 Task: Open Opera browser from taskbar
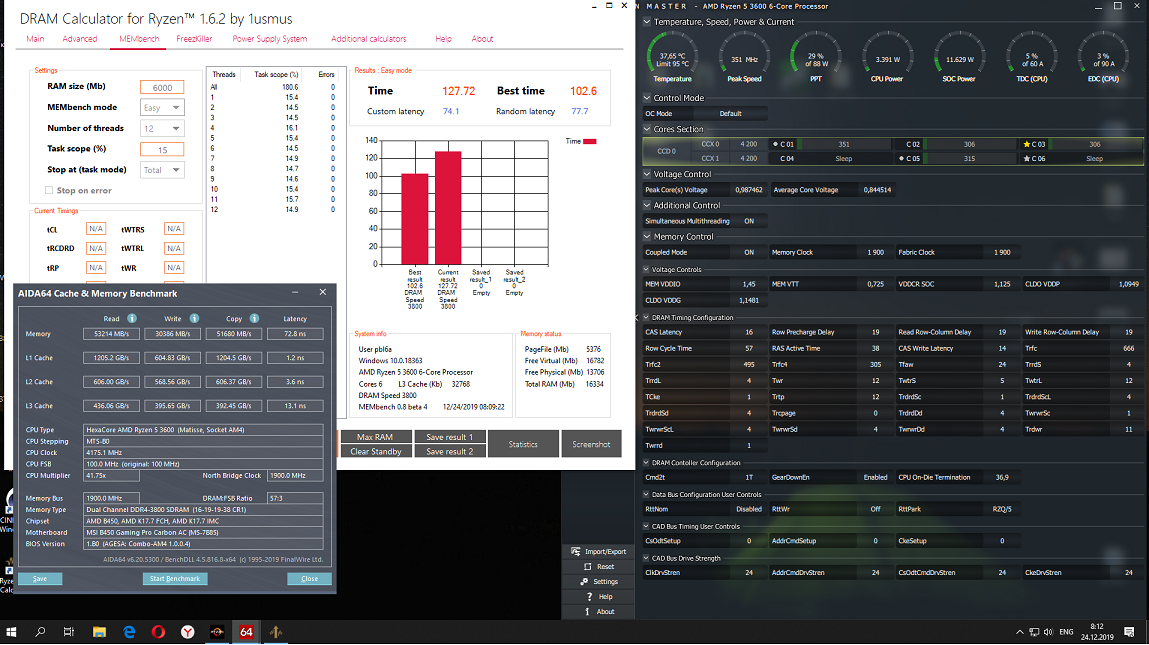(158, 632)
